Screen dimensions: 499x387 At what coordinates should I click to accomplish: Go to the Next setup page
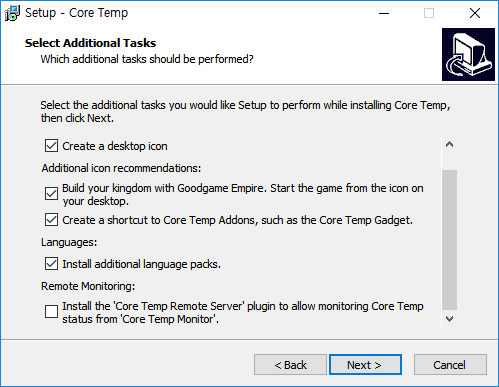[365, 365]
